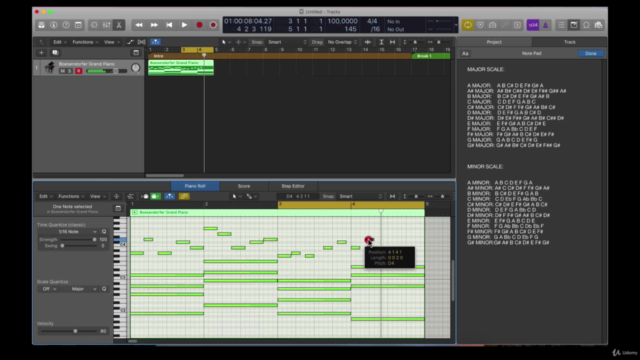Image resolution: width=640 pixels, height=360 pixels.
Task: Click the Replace mode button
Action: 480,25
